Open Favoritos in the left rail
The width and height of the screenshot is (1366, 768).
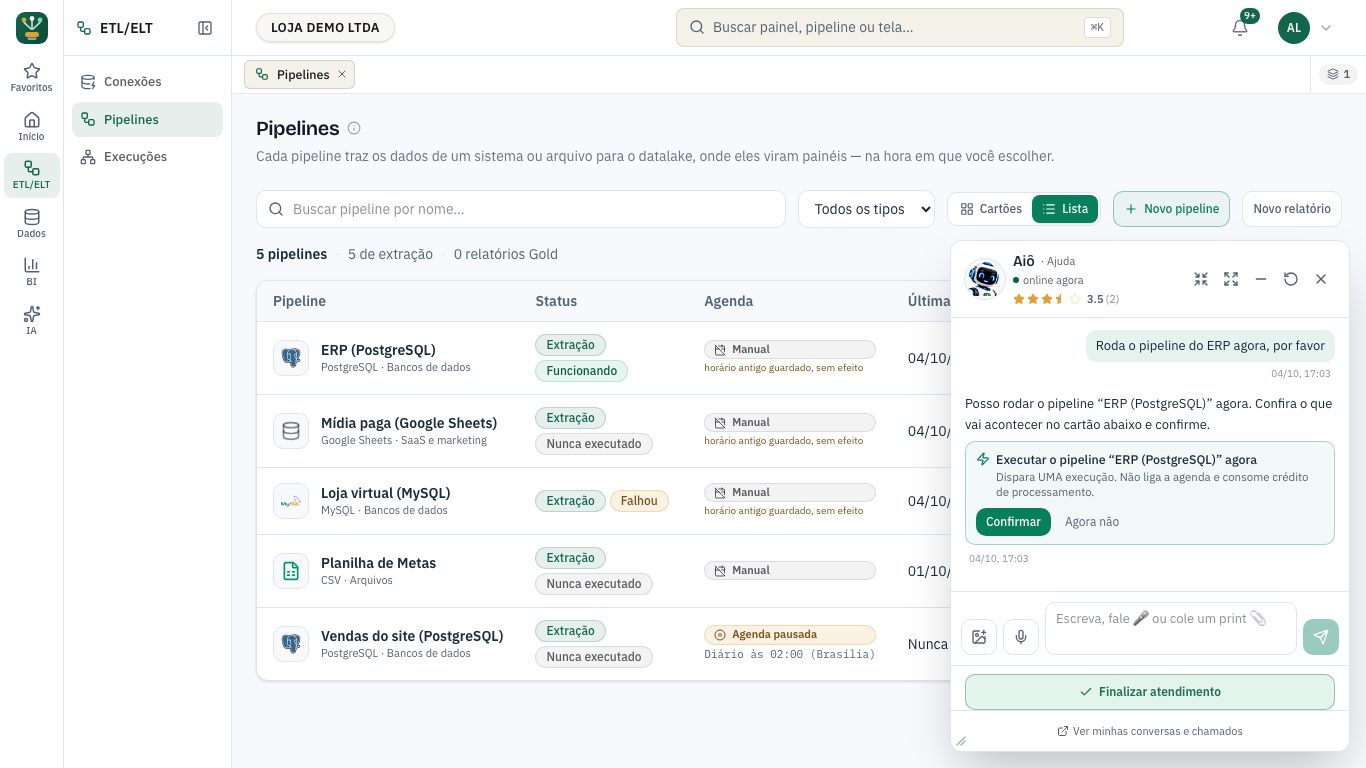pyautogui.click(x=32, y=78)
